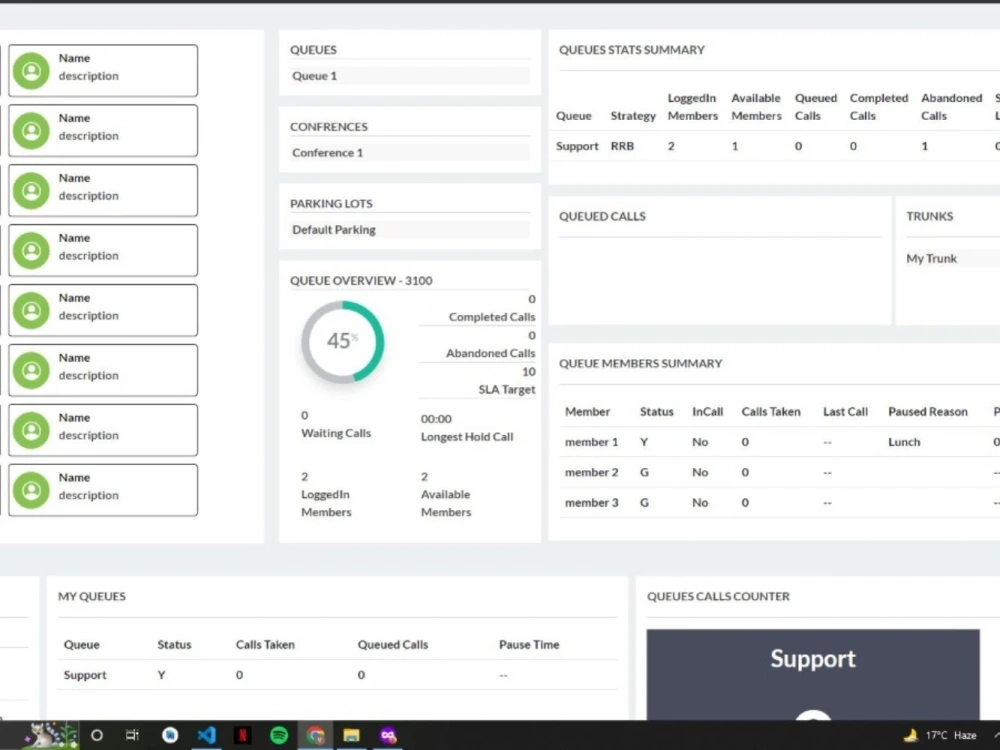The image size is (1000, 750).
Task: Click the Support tile in Queues Calls Counter
Action: click(x=812, y=674)
